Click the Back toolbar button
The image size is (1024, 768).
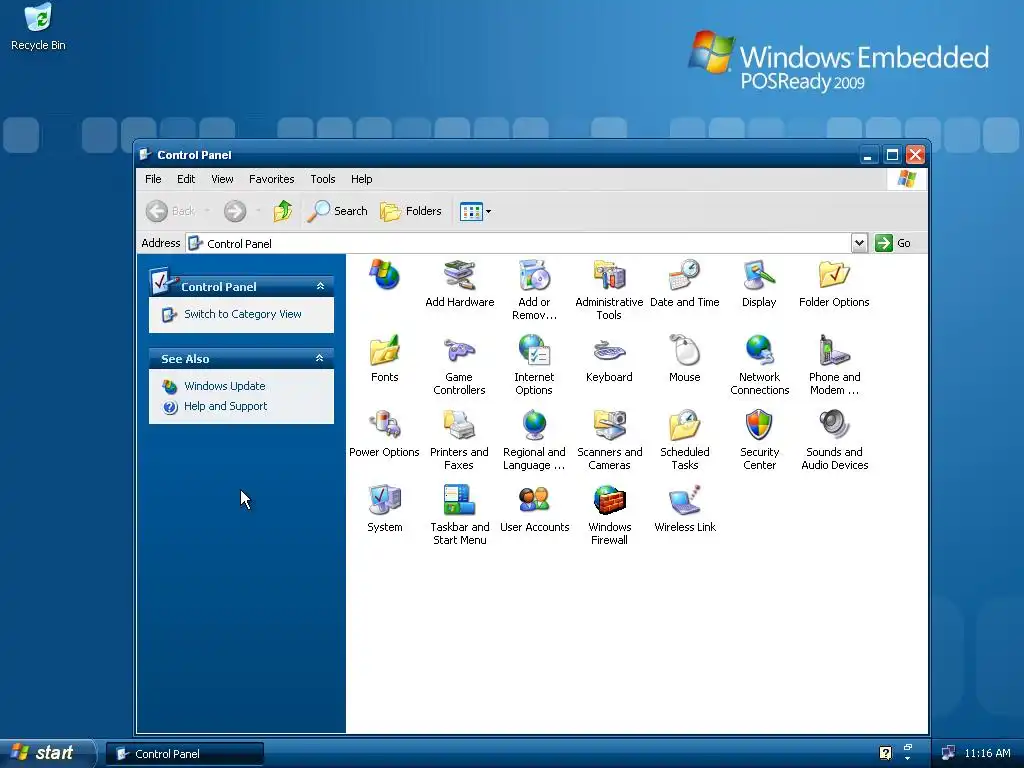click(x=170, y=211)
